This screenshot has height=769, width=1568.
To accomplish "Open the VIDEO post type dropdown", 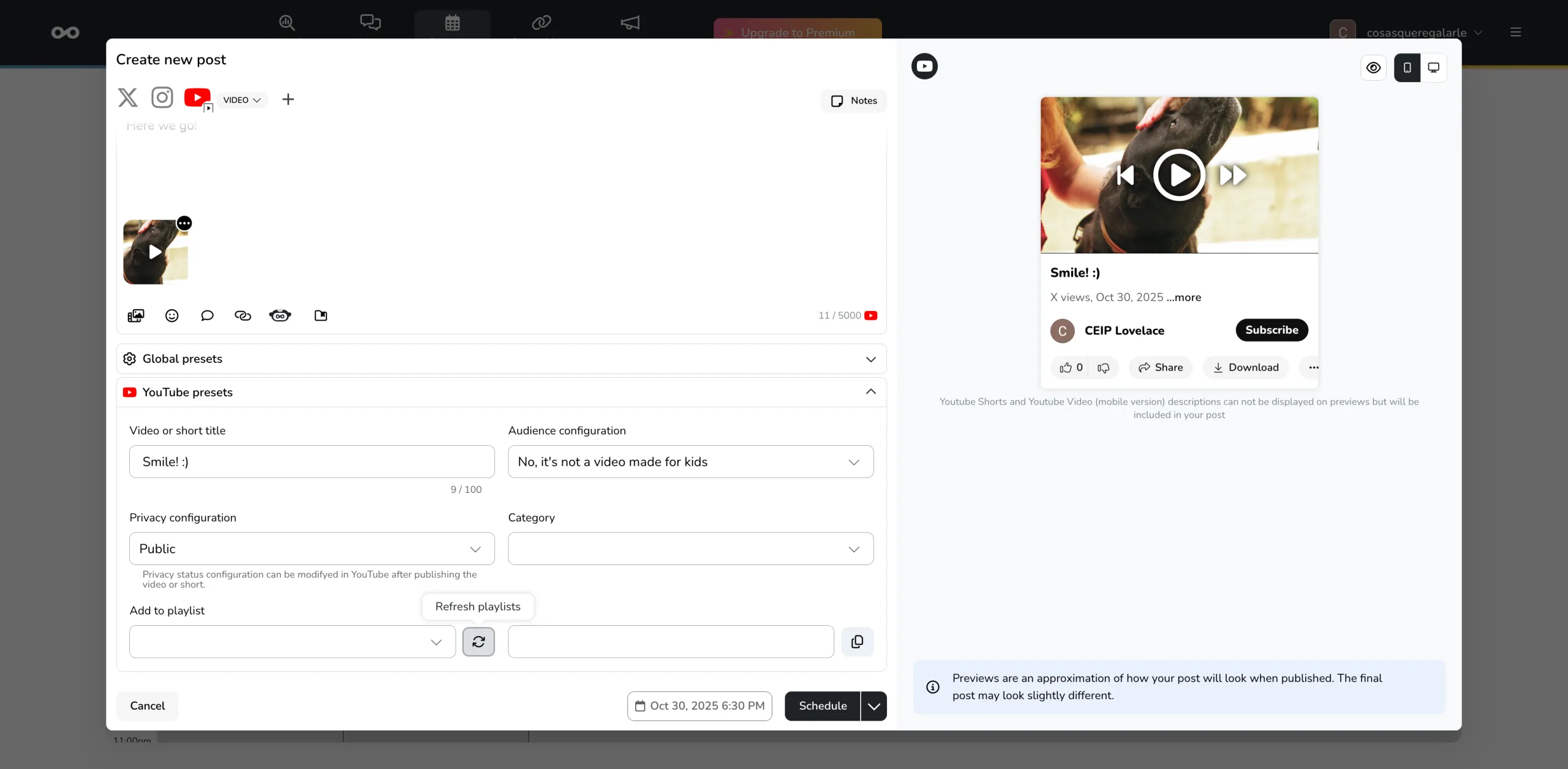I will tap(242, 100).
